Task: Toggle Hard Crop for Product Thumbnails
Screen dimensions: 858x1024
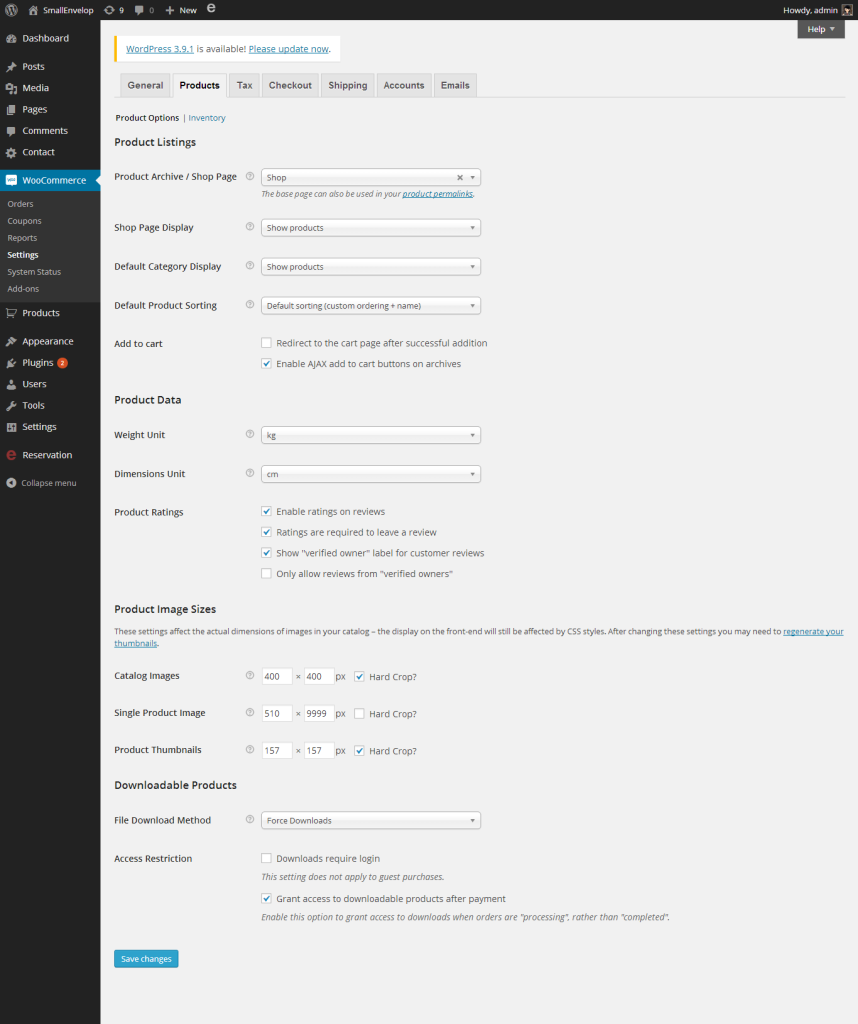Action: (359, 751)
